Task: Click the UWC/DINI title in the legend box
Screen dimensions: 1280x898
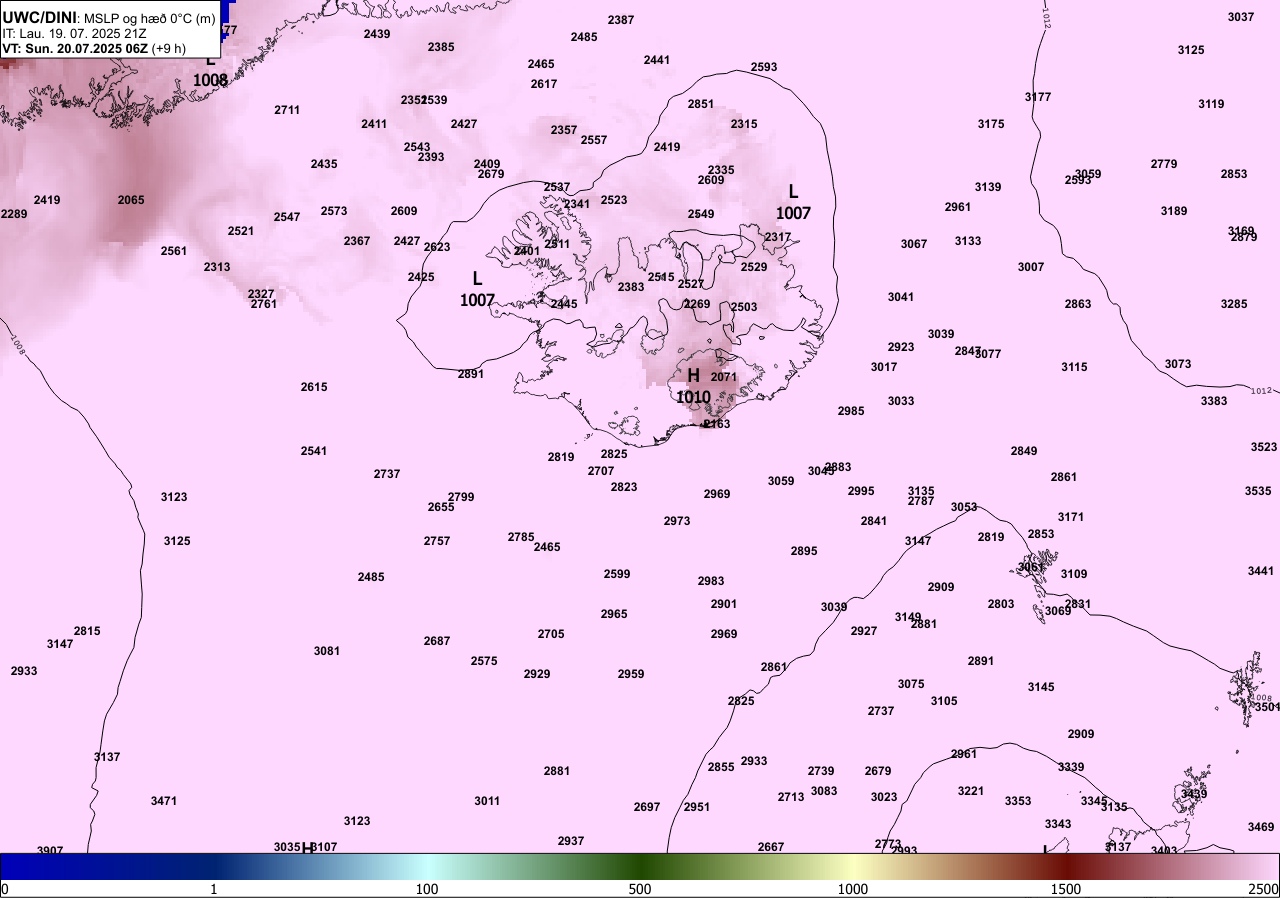Action: coord(39,17)
